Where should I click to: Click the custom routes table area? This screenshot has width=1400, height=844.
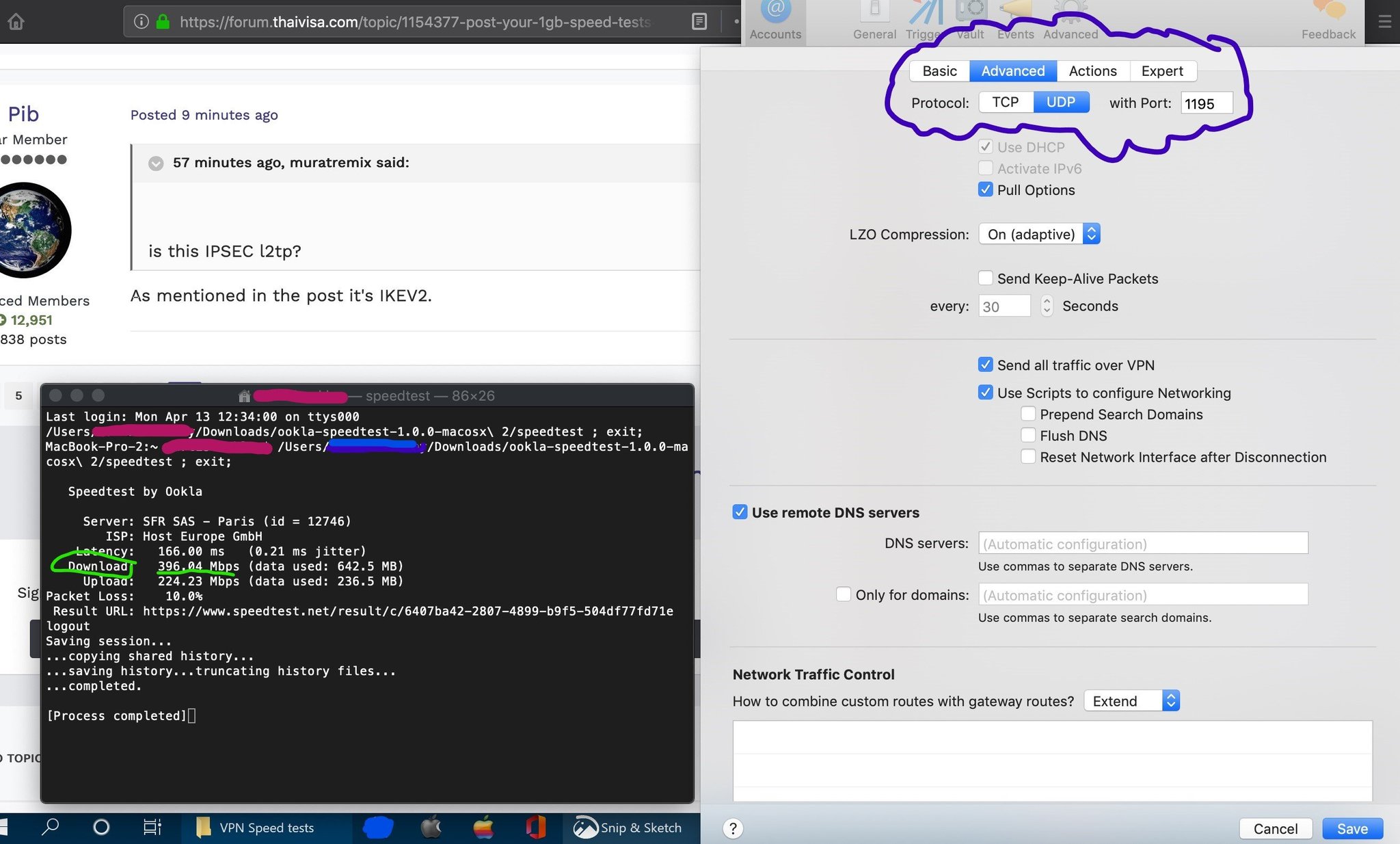[1052, 761]
